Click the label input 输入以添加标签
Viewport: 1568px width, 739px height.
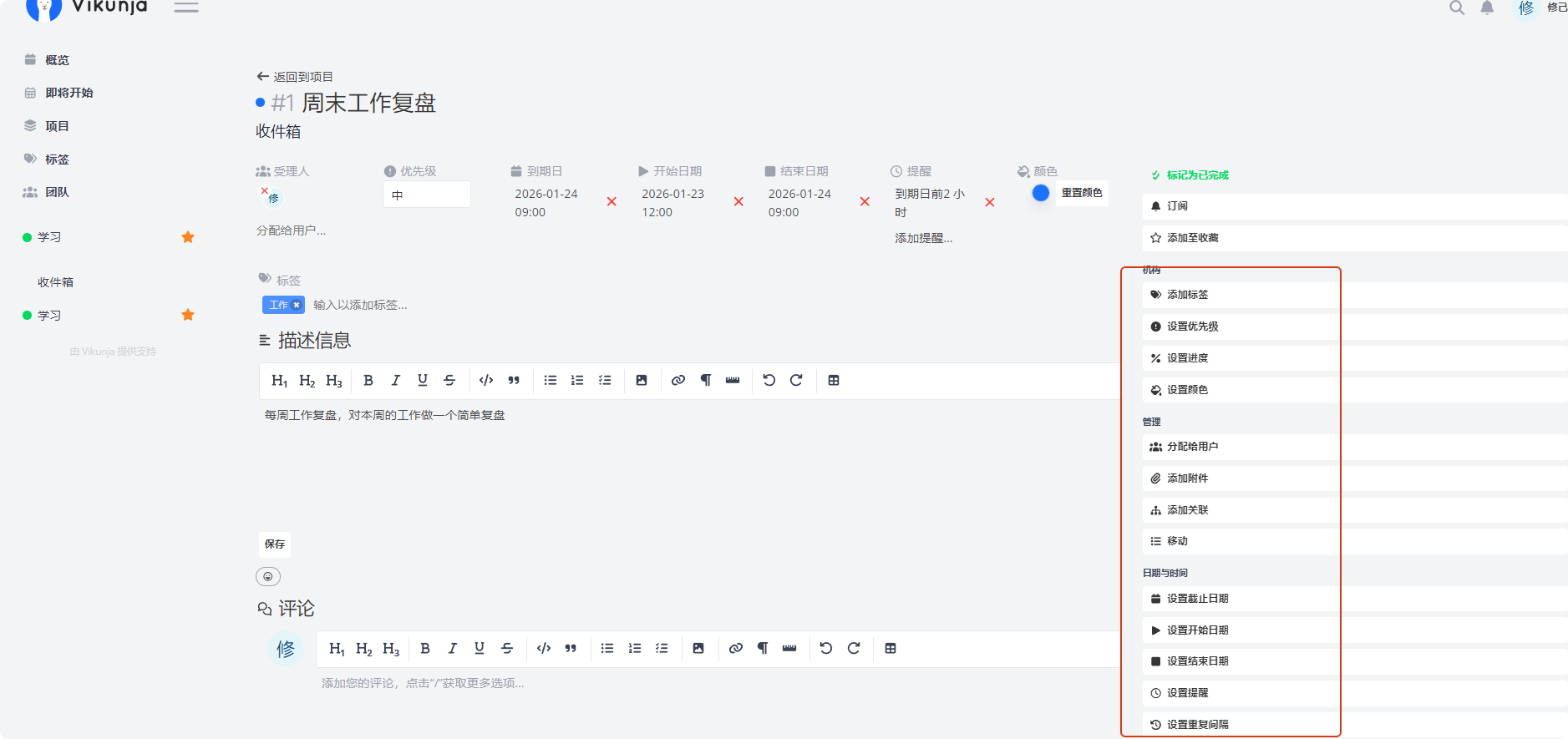(360, 306)
